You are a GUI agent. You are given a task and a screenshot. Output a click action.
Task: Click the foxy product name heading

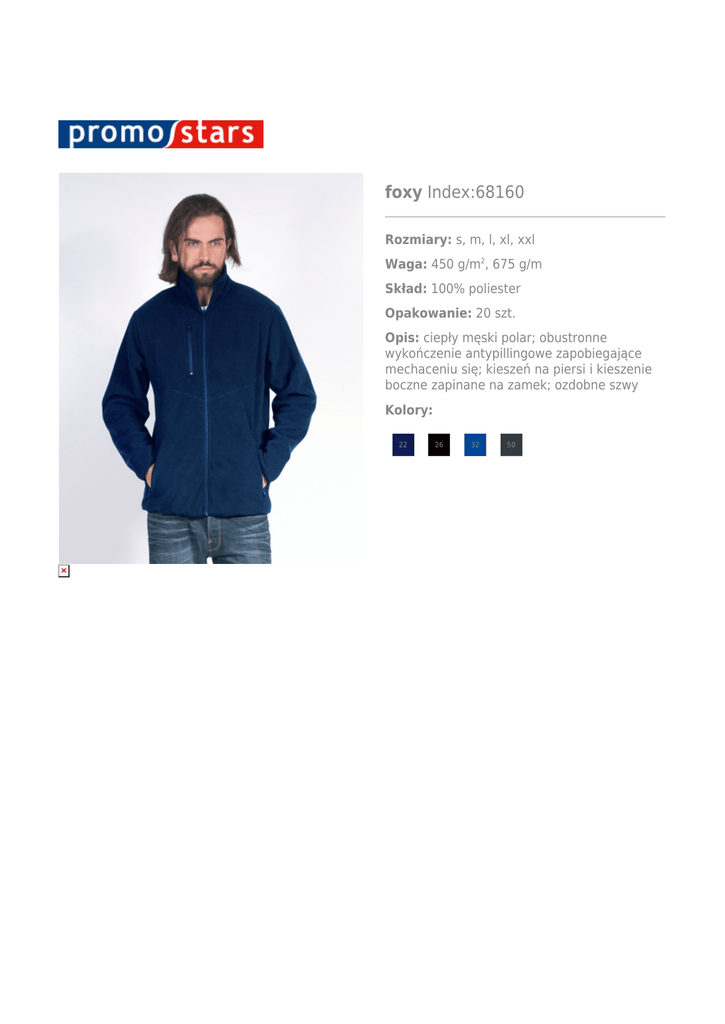(x=403, y=193)
